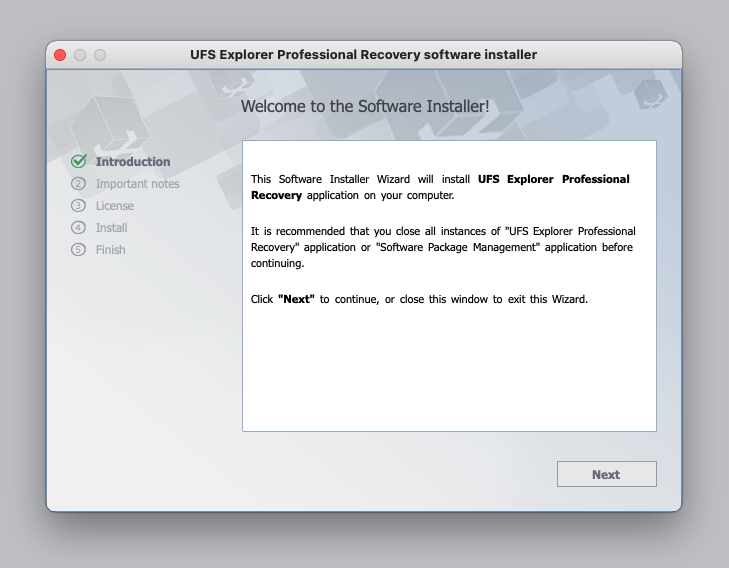Close the installer window with red button
Screen dimensions: 729x568
point(60,55)
